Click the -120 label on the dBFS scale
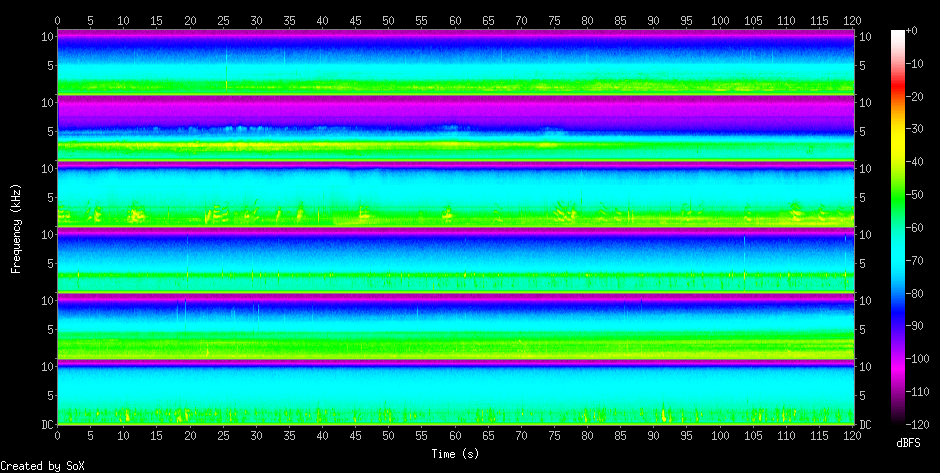 pyautogui.click(x=915, y=424)
